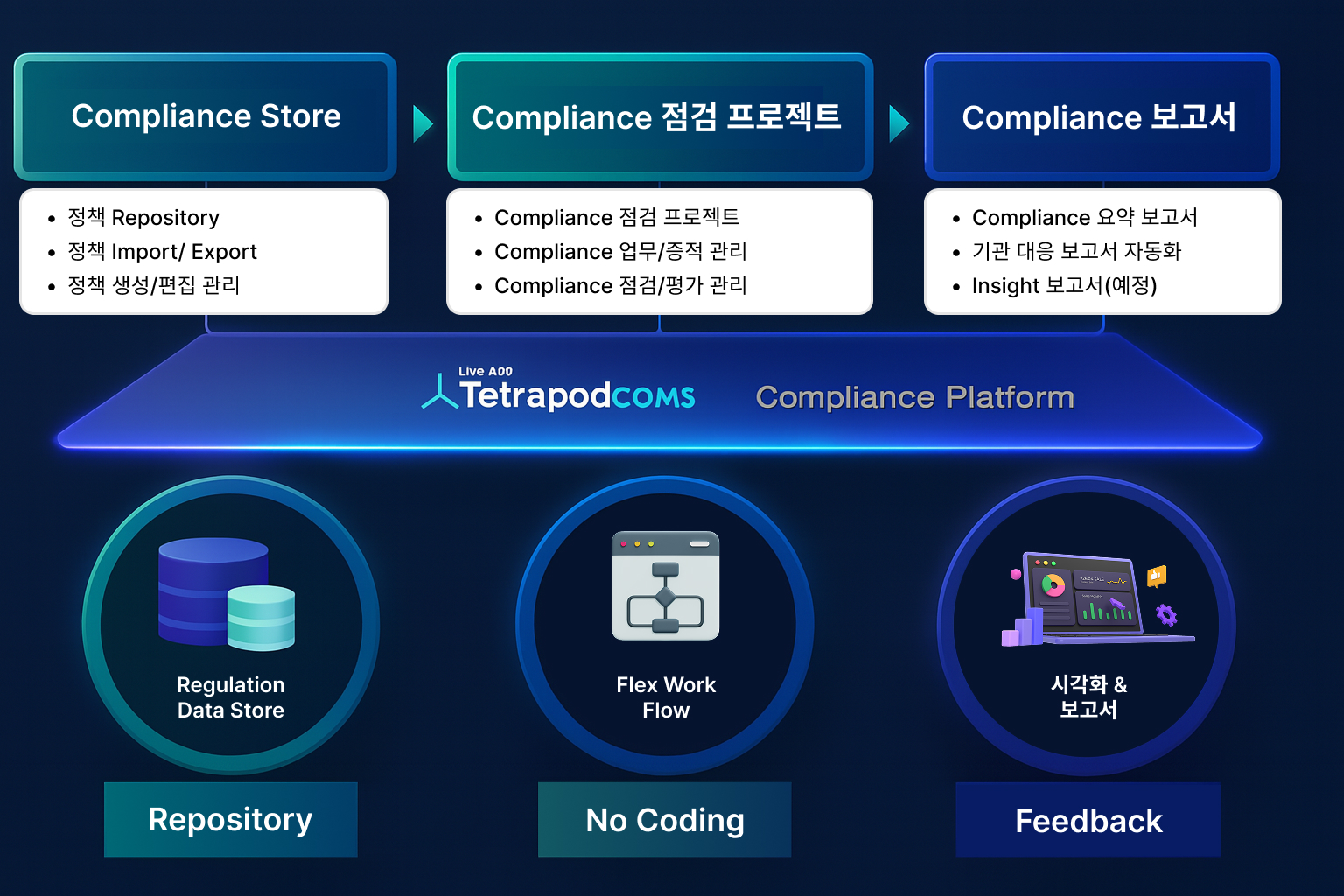Screen dimensions: 1344x896
Task: Click the Repository label button
Action: pyautogui.click(x=231, y=820)
